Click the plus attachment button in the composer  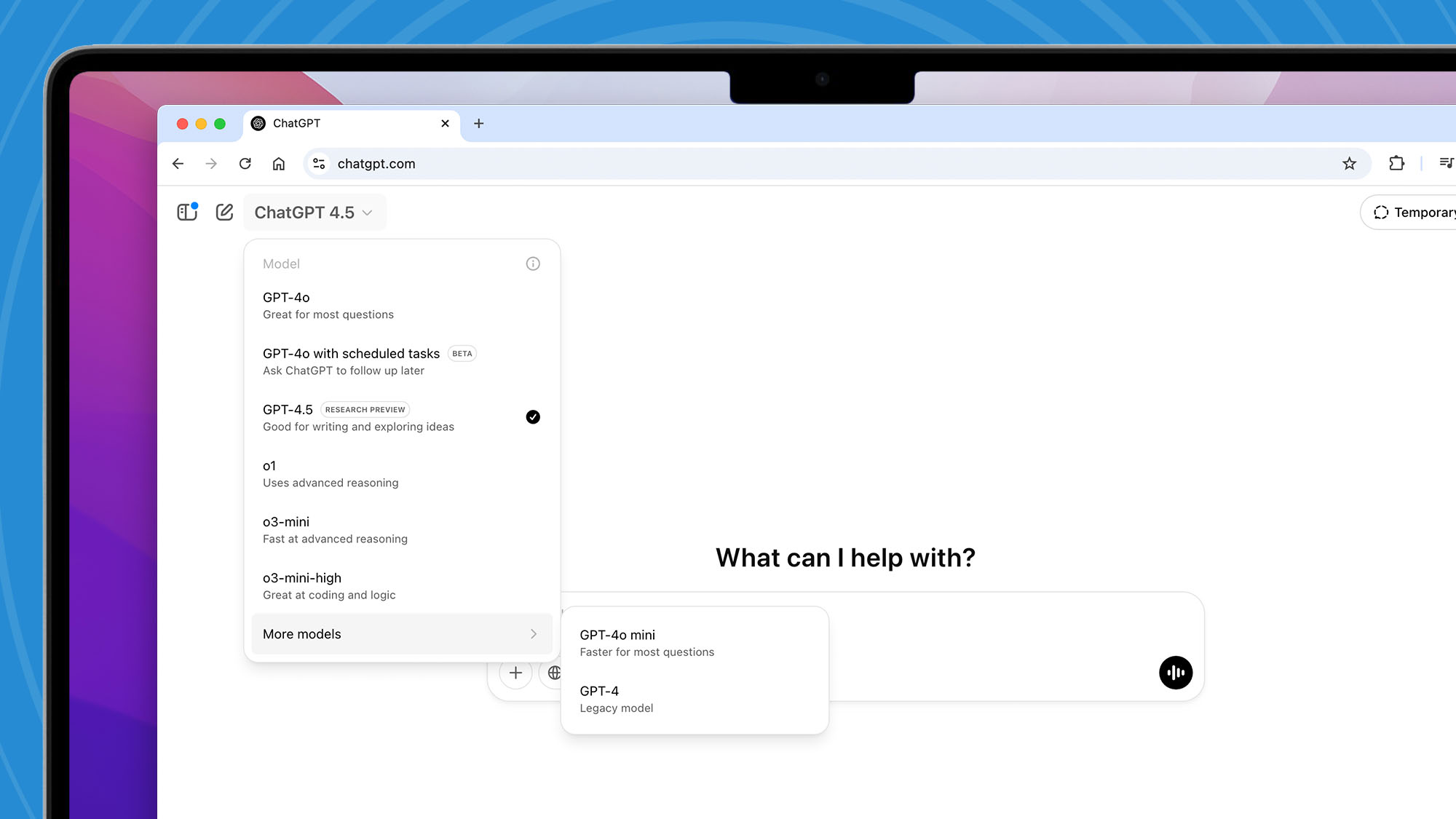515,673
